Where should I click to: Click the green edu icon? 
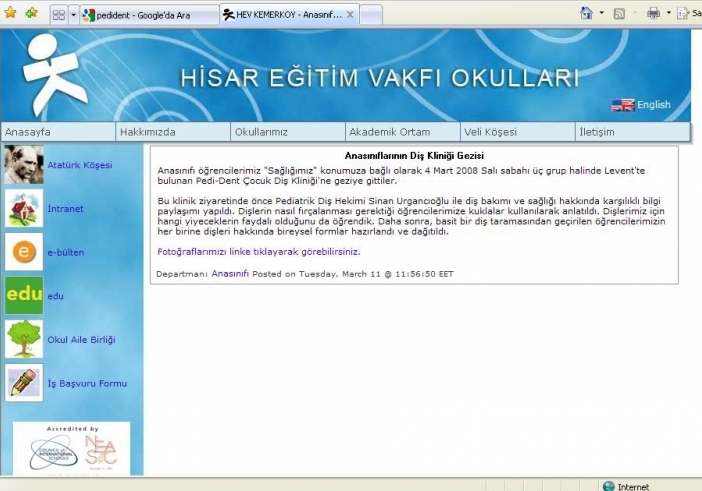coord(24,296)
